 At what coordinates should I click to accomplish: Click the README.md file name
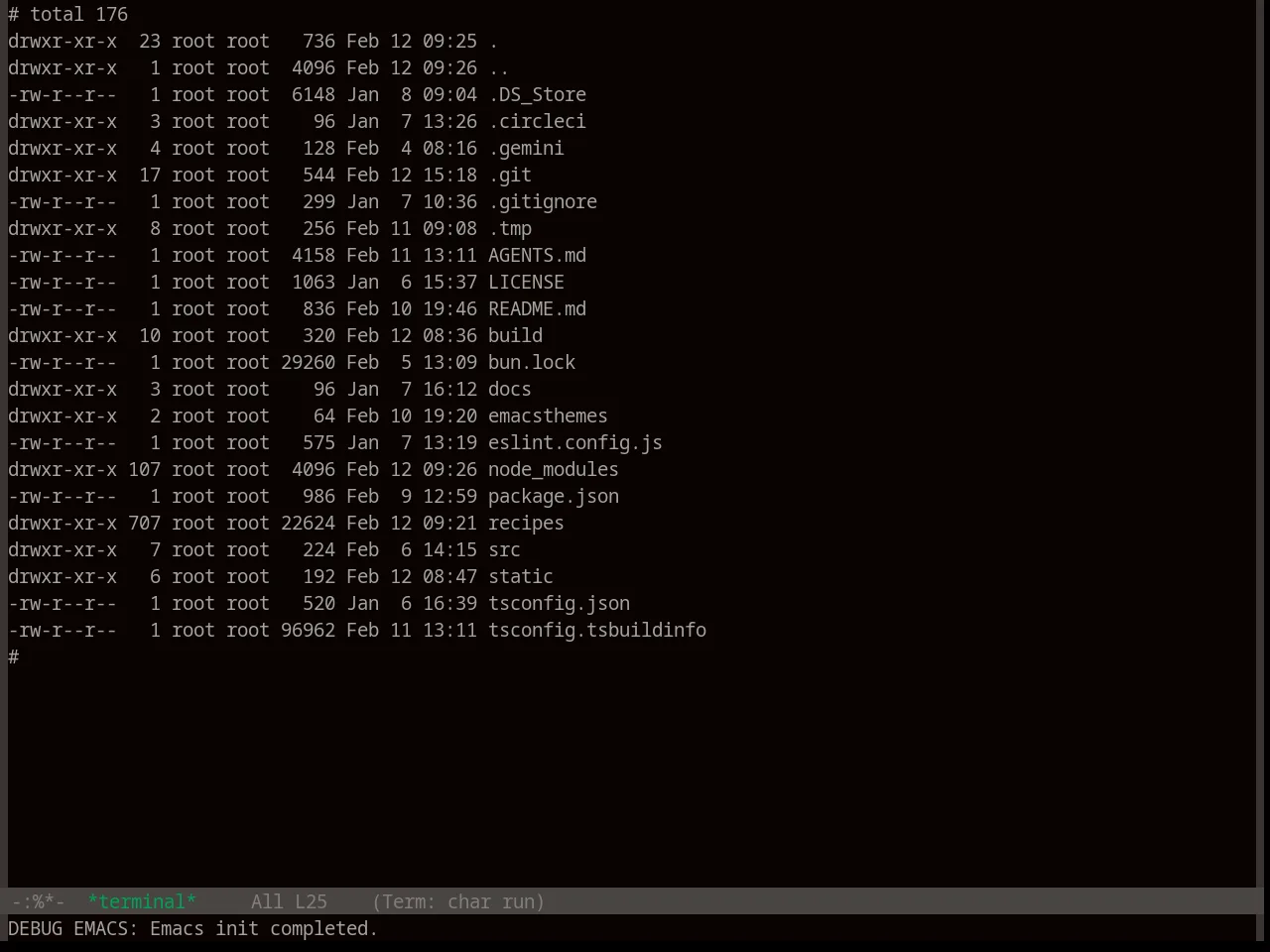click(x=537, y=308)
